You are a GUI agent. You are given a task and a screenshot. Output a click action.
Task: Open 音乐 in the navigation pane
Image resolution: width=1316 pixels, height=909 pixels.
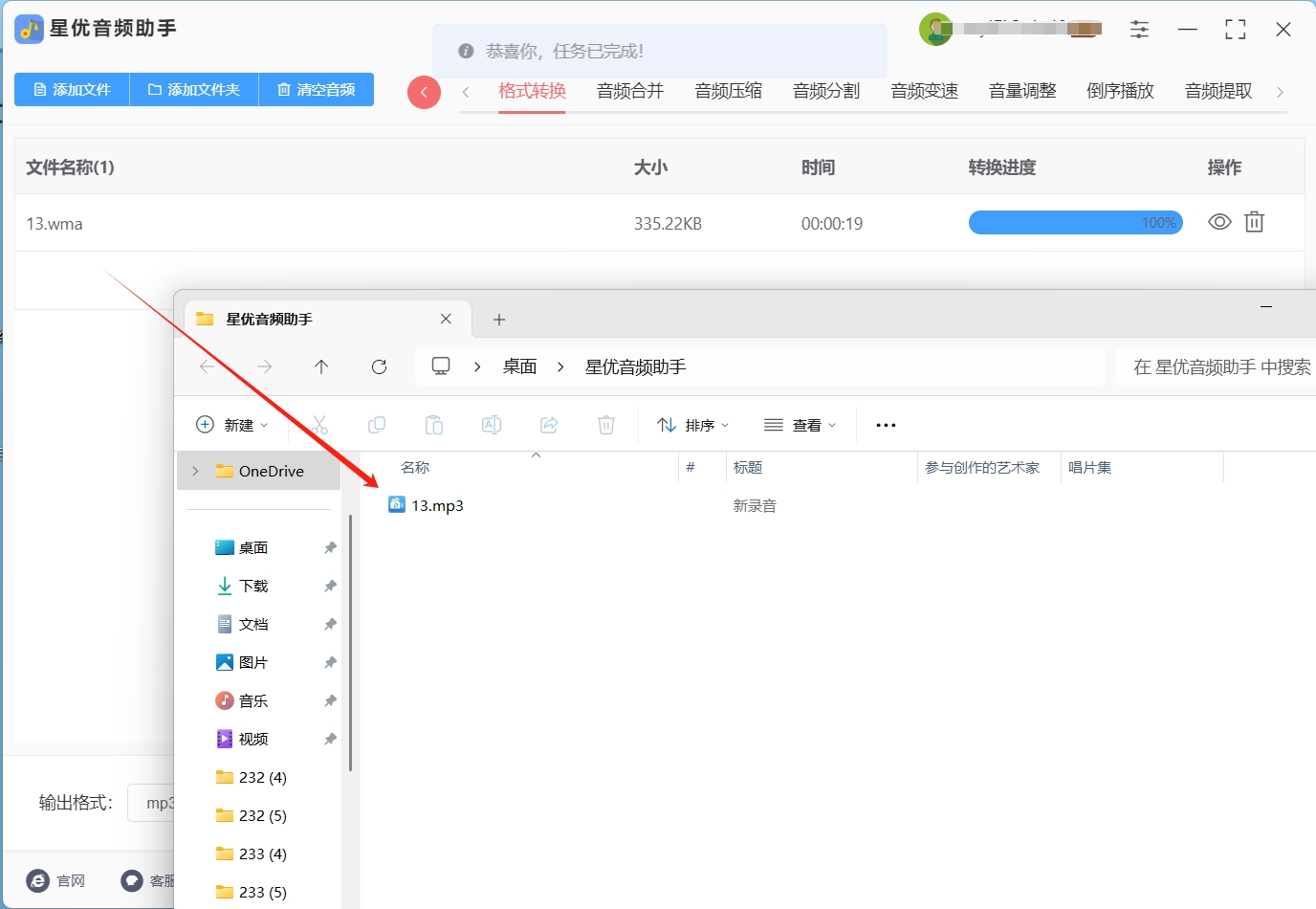click(x=253, y=700)
